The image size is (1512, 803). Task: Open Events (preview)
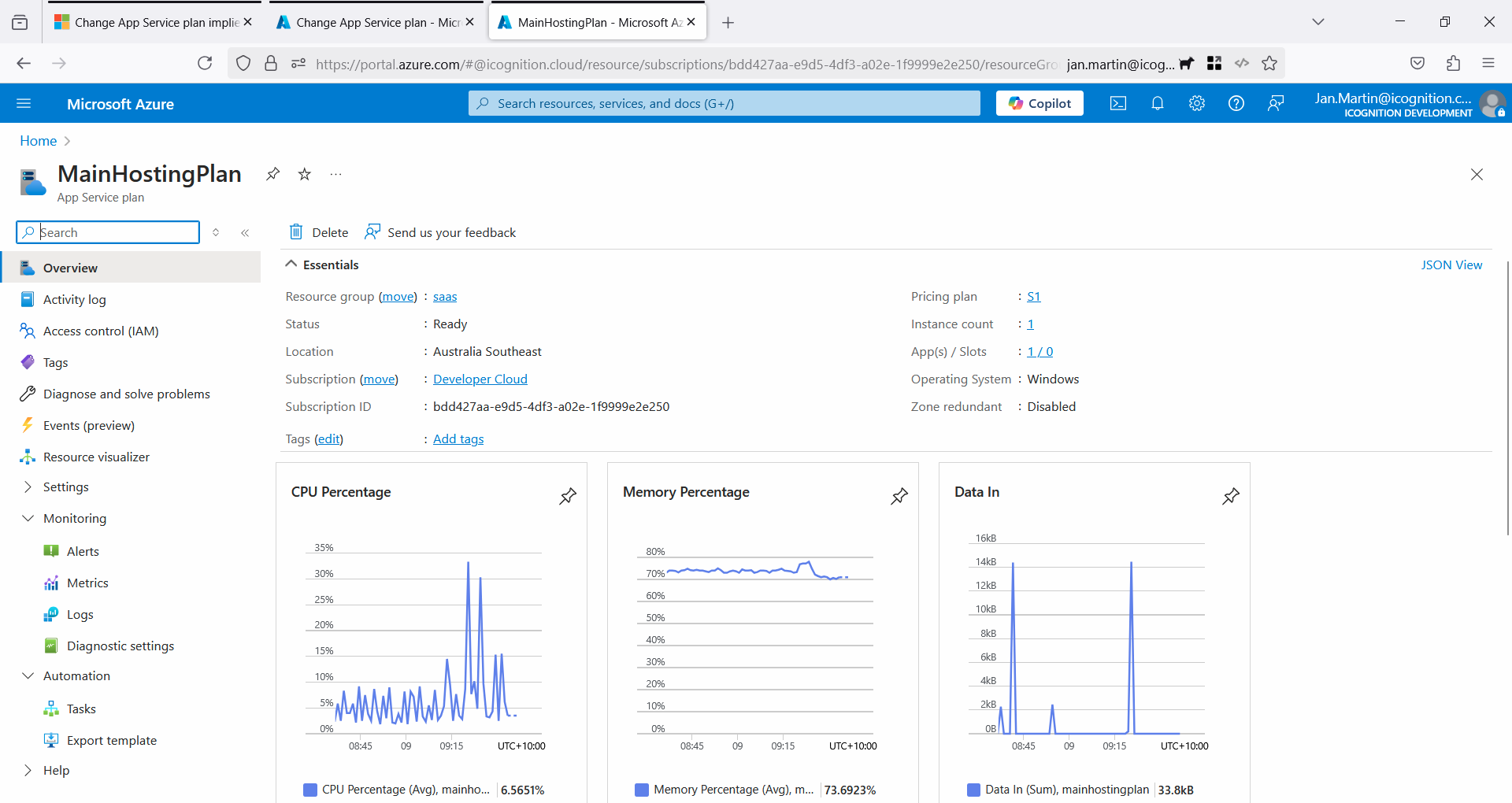[x=88, y=425]
